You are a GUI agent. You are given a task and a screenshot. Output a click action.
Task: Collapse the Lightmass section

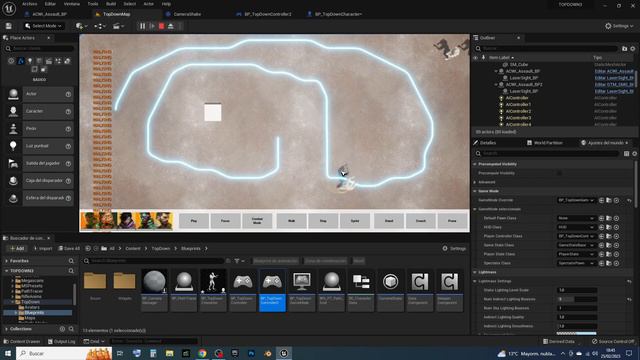pos(475,272)
